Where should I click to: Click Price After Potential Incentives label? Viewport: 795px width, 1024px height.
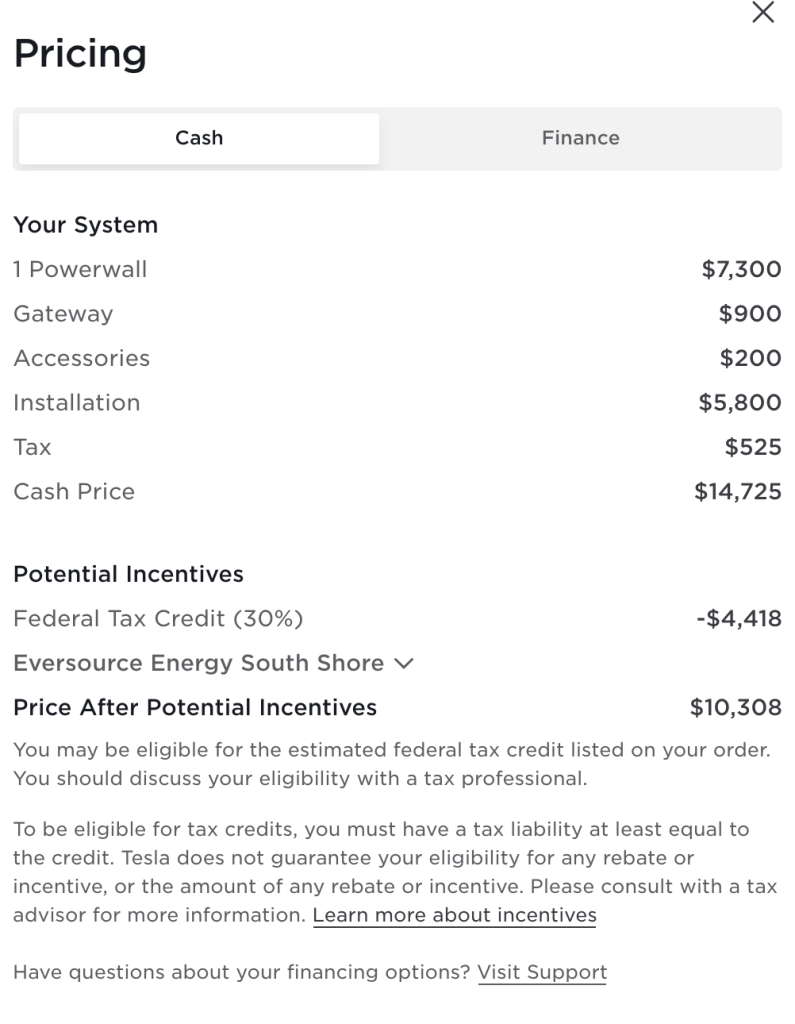(x=195, y=708)
